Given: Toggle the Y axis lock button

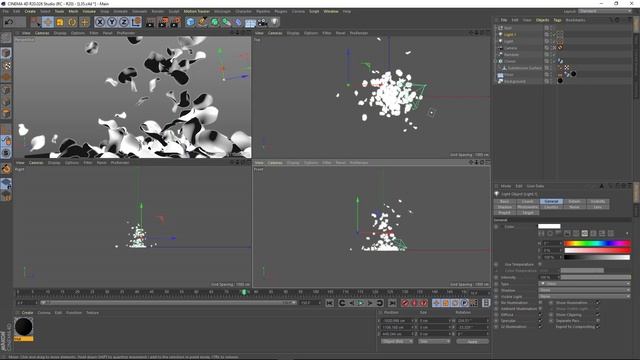Looking at the screenshot, I should 112,22.
